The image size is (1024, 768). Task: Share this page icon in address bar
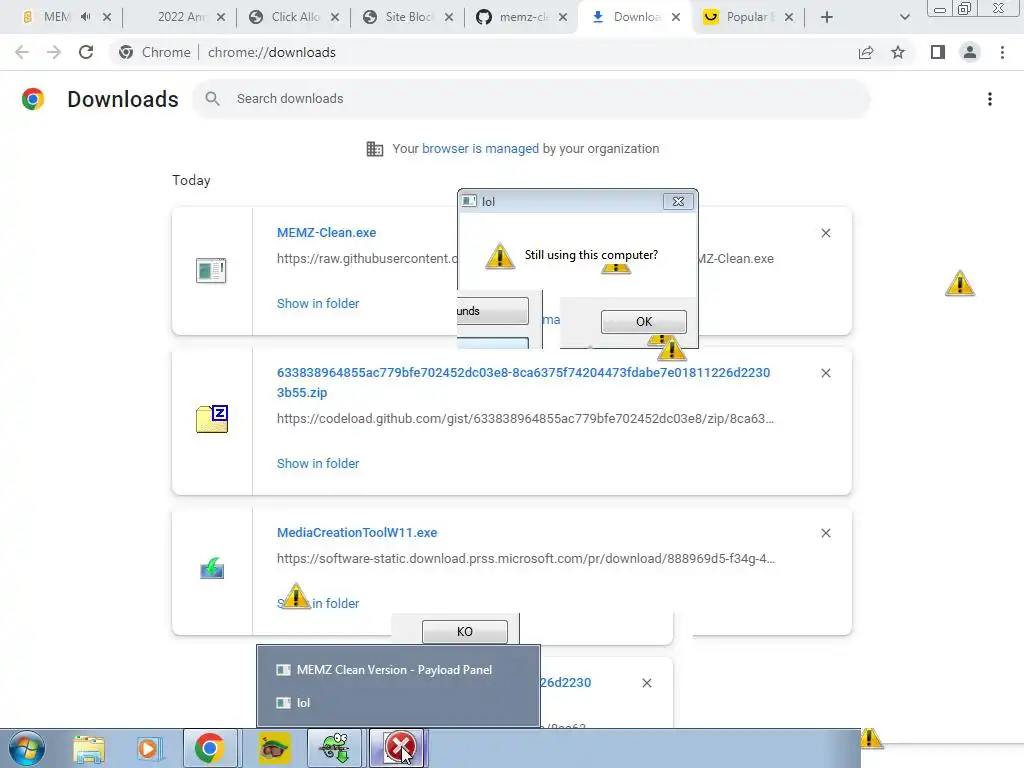tap(866, 52)
